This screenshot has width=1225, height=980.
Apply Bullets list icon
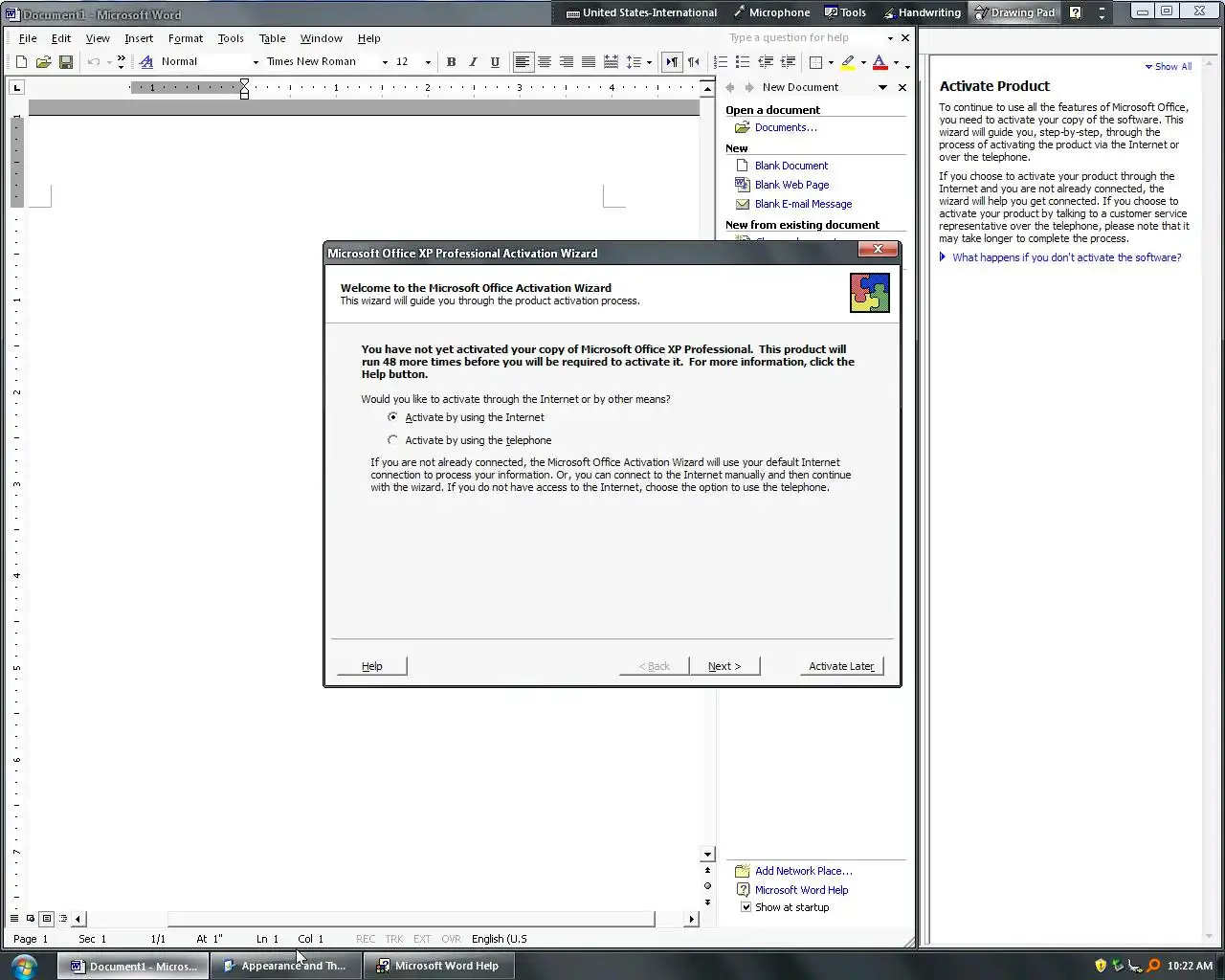(x=743, y=62)
